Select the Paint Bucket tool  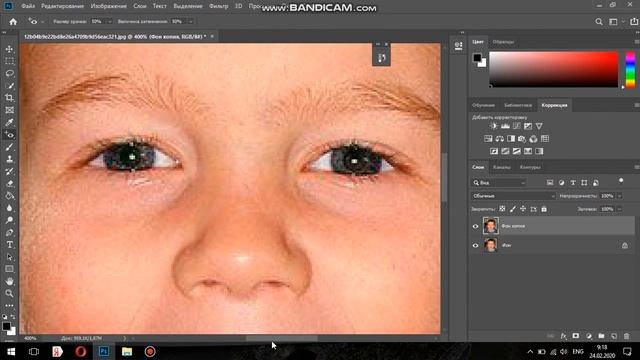click(x=9, y=196)
